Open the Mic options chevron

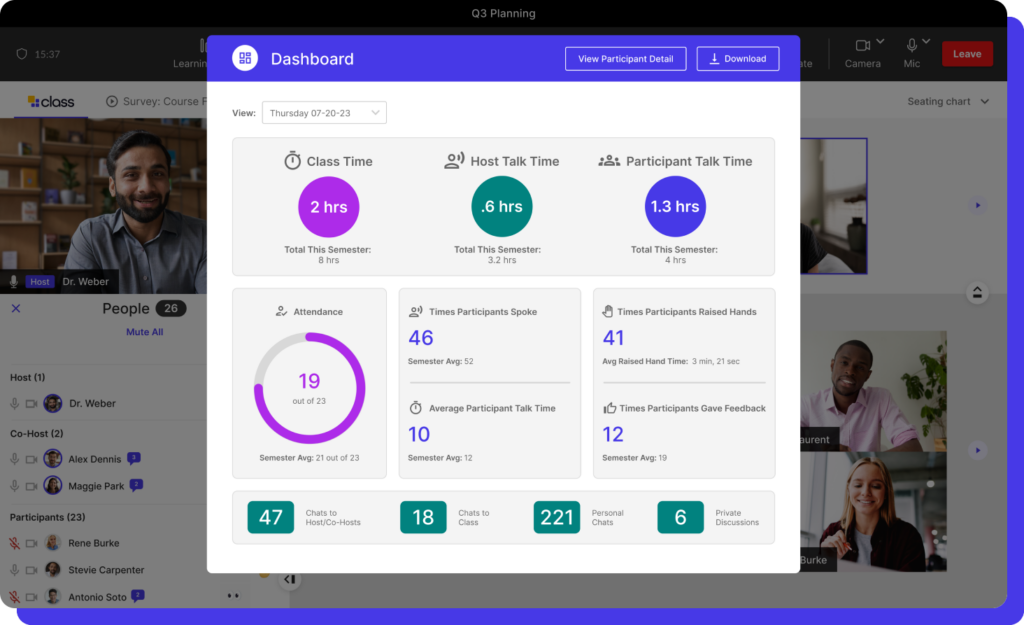click(x=926, y=42)
